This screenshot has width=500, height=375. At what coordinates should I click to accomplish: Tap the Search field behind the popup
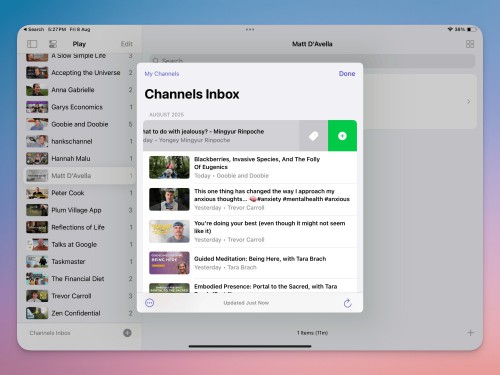pos(312,61)
